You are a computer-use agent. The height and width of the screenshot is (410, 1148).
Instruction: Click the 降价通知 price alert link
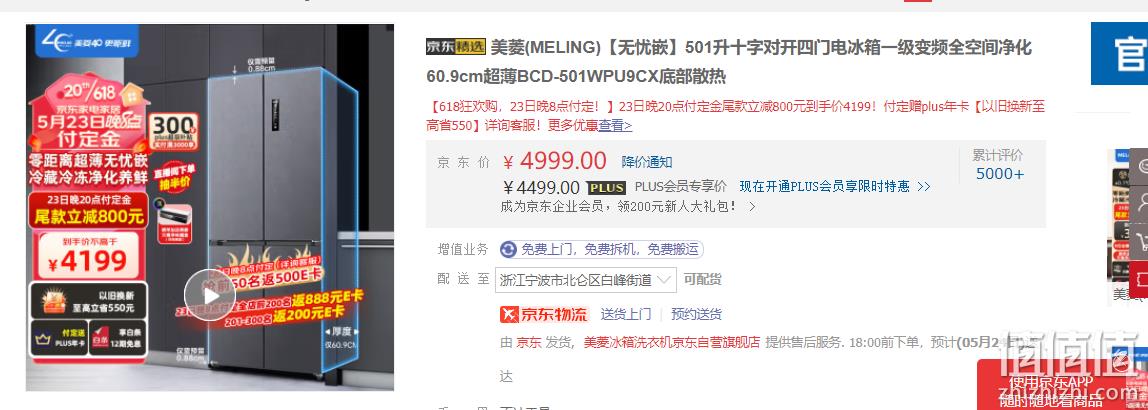647,162
